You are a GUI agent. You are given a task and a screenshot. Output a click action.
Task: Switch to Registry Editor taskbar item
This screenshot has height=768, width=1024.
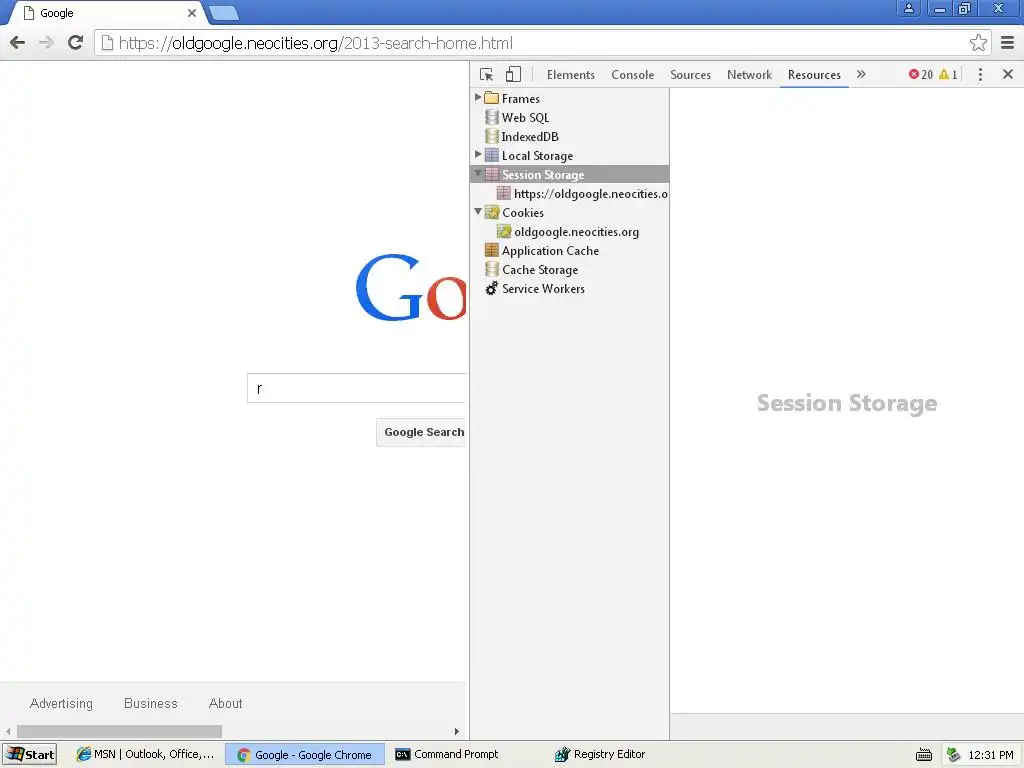(x=601, y=754)
